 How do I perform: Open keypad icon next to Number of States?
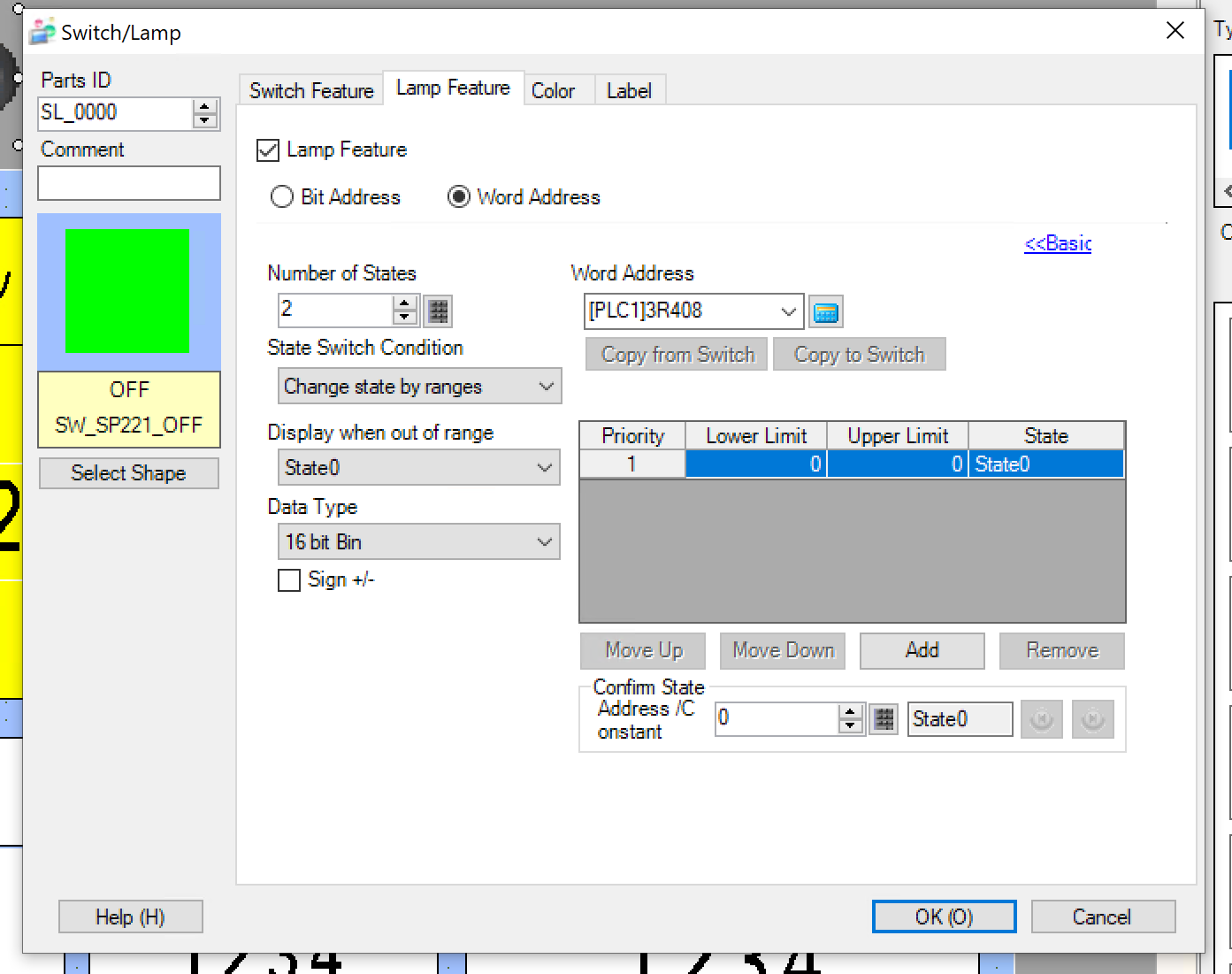point(438,311)
